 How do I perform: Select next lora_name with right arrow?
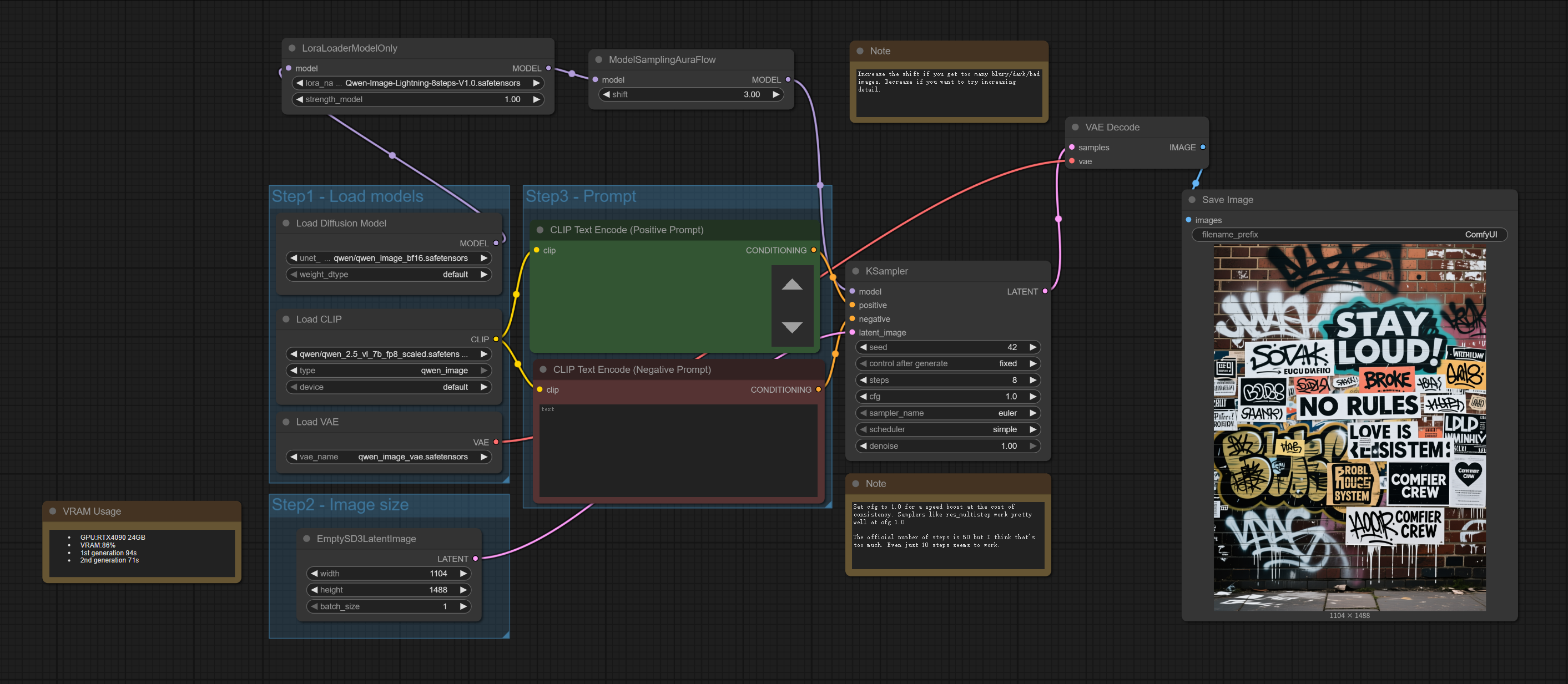536,83
